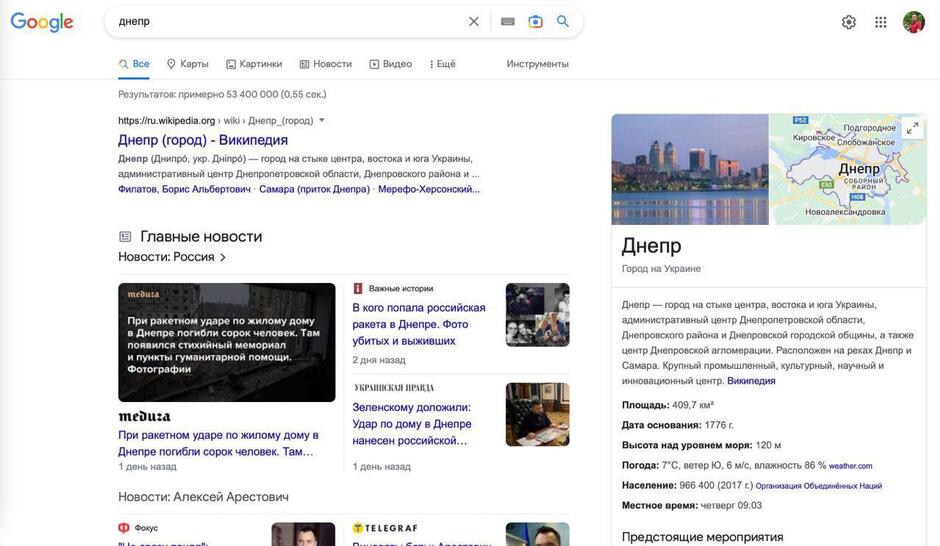Click the Dnipro skyline photo
The image size is (940, 546).
pyautogui.click(x=690, y=170)
